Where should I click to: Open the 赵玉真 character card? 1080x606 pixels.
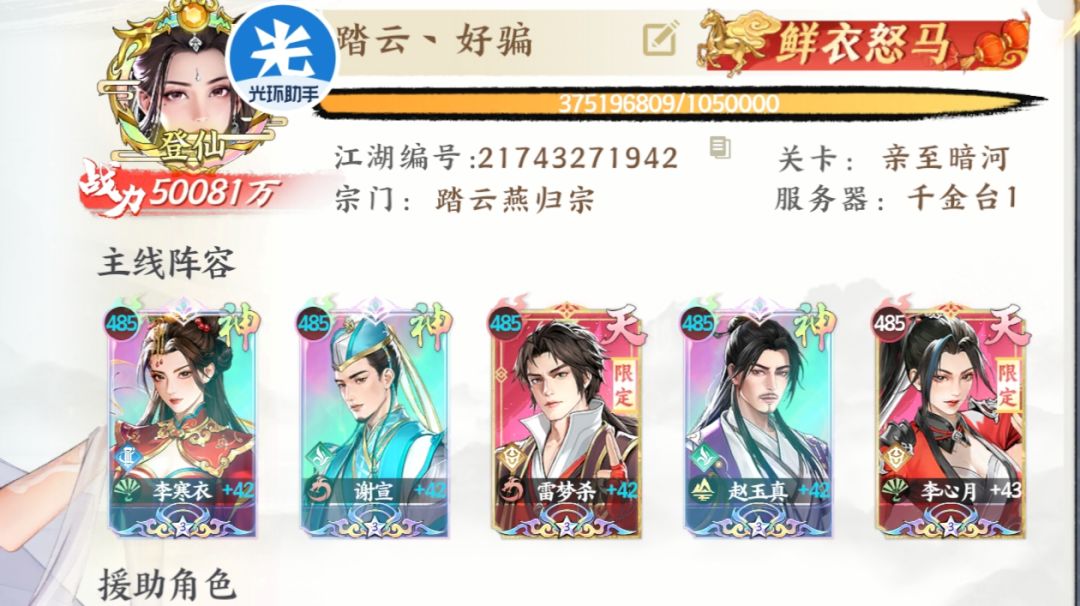(758, 418)
